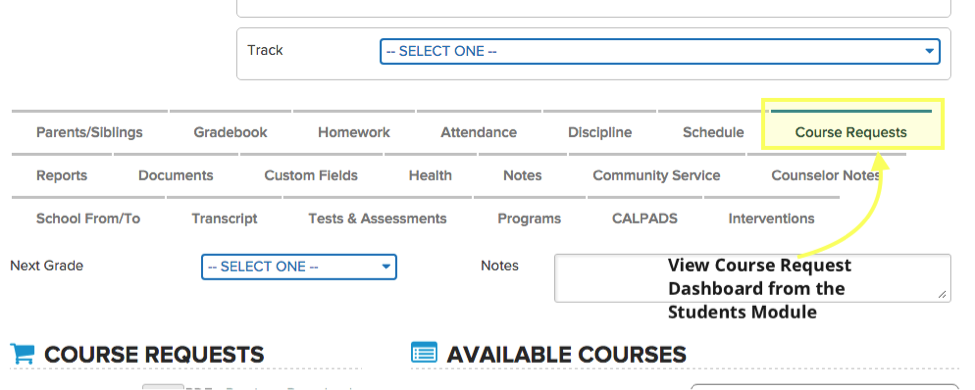Open the CALPADS tab

[x=645, y=219]
